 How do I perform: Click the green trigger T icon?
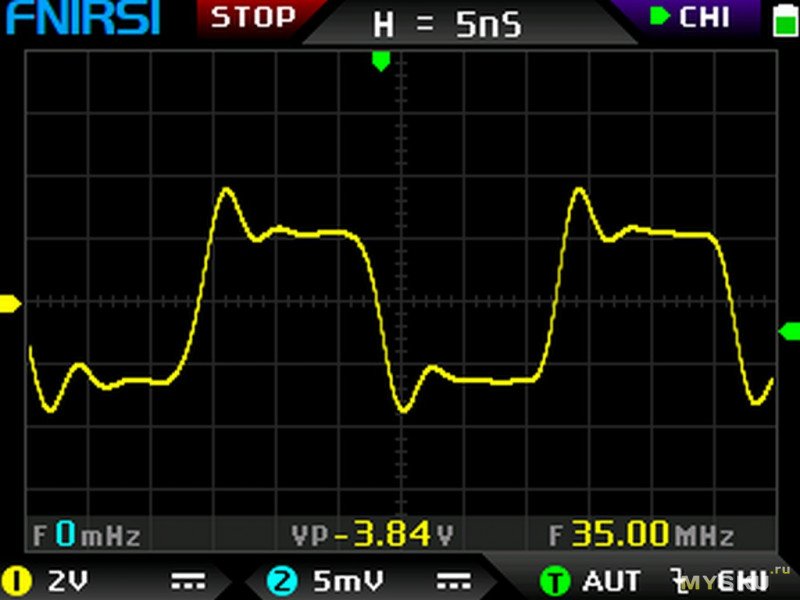coord(553,580)
